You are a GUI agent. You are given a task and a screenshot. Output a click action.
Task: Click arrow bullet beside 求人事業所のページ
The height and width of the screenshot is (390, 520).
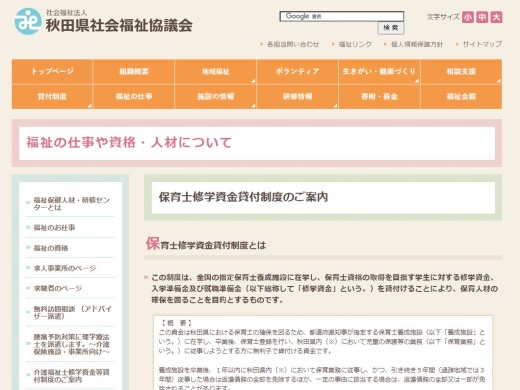(x=28, y=268)
